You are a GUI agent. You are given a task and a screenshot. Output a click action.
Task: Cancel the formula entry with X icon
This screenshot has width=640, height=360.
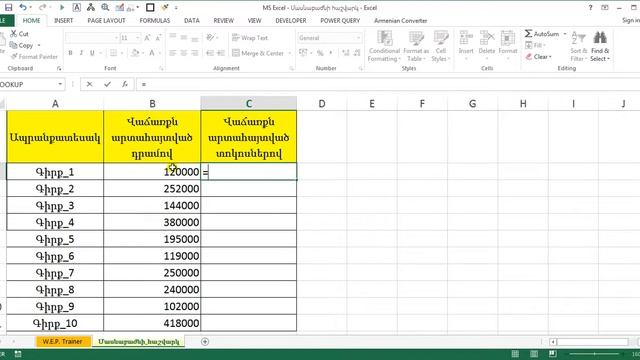point(89,84)
